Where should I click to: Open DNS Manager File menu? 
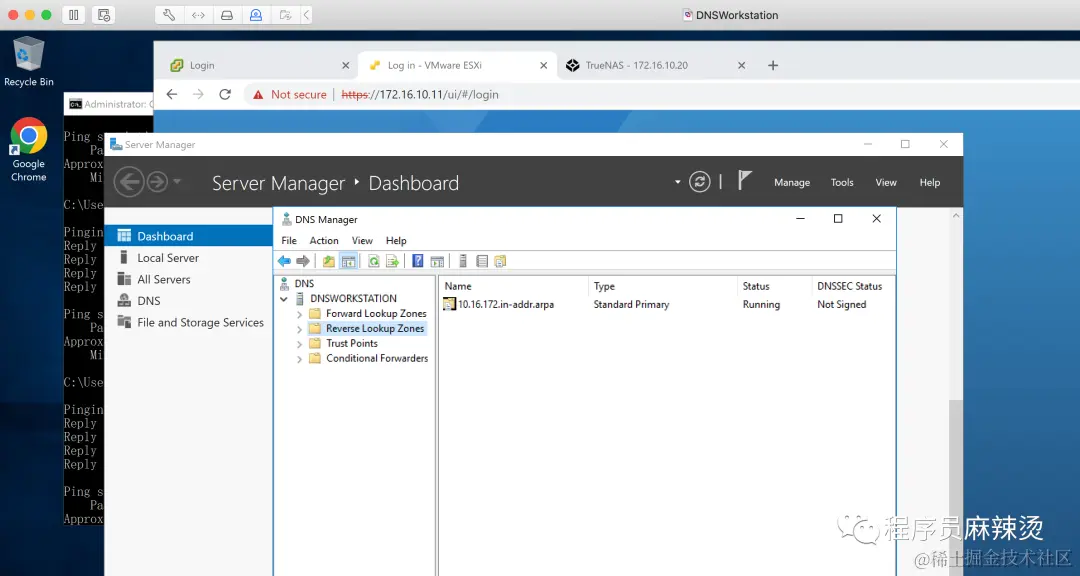click(289, 240)
